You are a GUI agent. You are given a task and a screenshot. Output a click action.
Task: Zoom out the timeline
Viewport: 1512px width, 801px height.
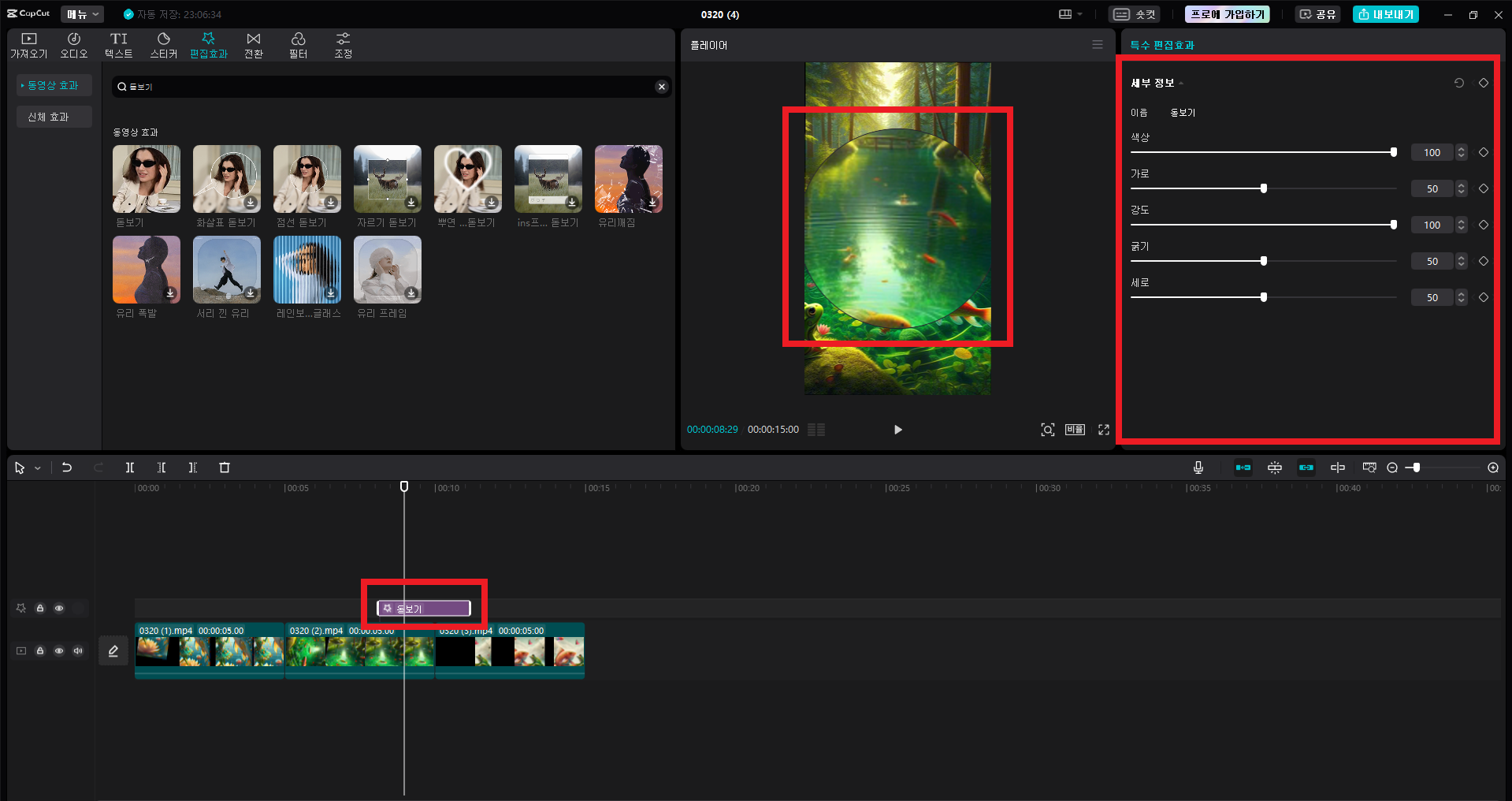pyautogui.click(x=1392, y=468)
